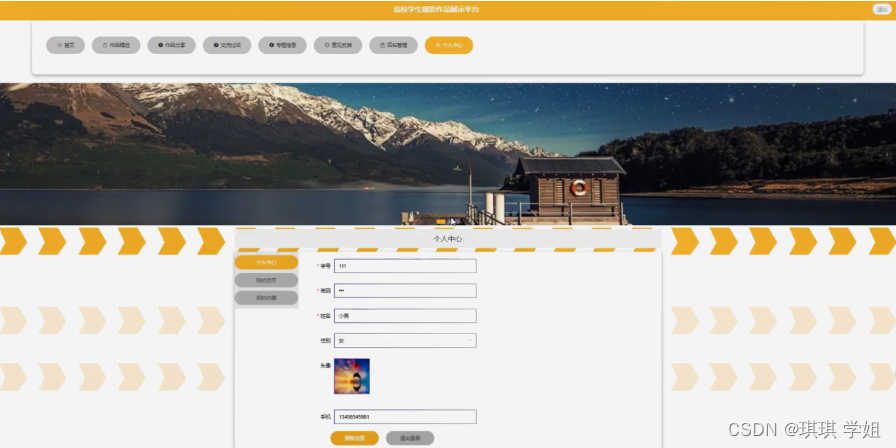Viewport: 896px width, 448px height.
Task: Click the 退出 button in the header
Action: [882, 9]
